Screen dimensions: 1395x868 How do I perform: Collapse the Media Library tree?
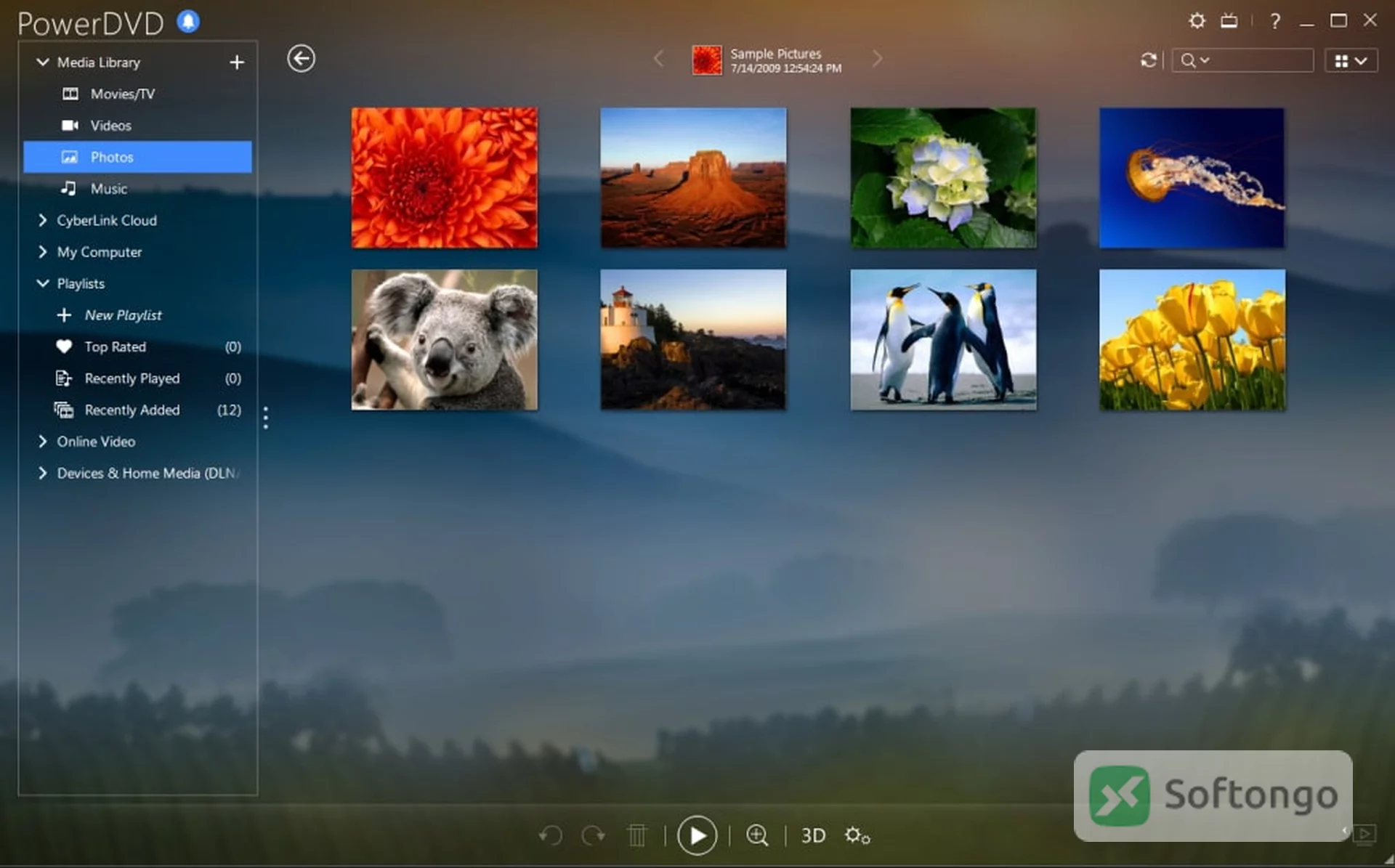(43, 62)
